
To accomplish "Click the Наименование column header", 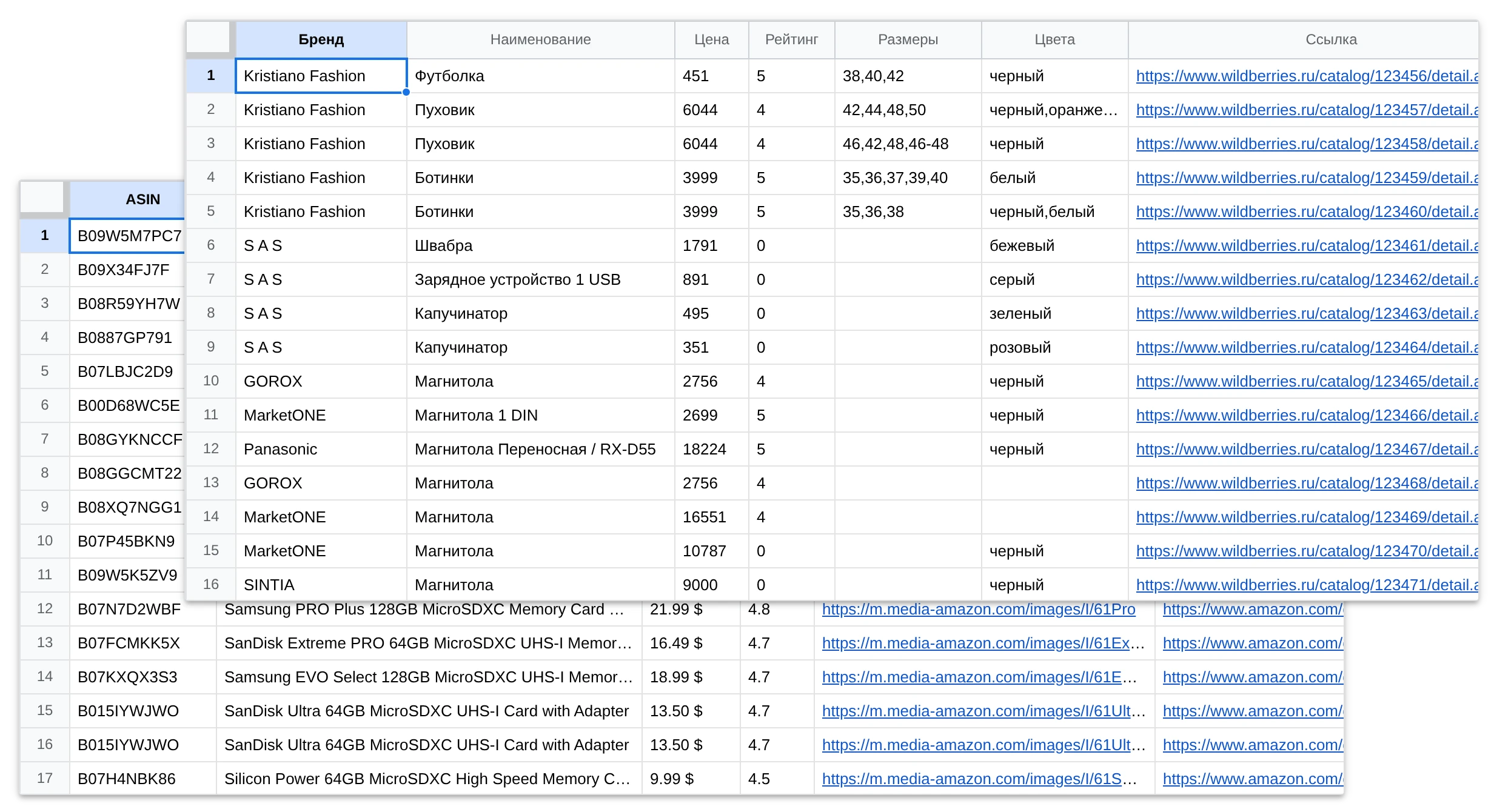I will click(540, 39).
